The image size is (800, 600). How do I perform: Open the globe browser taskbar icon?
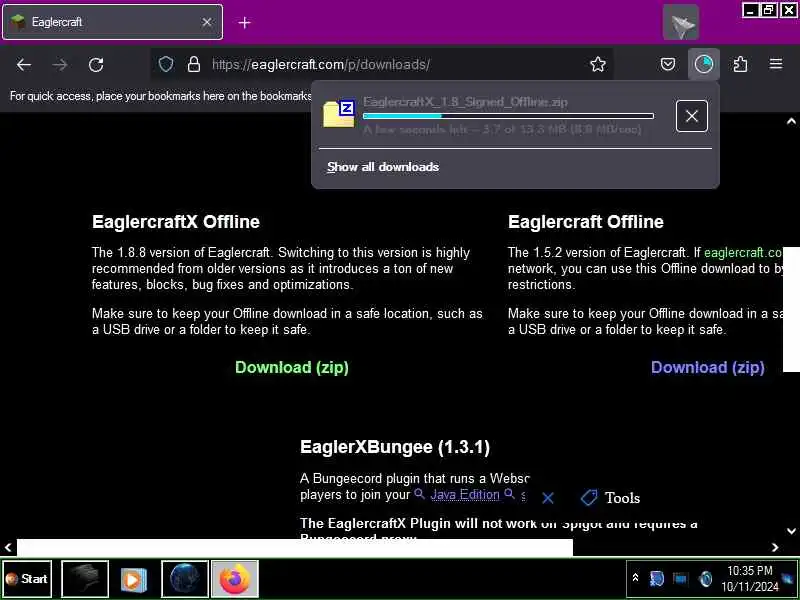coord(185,579)
